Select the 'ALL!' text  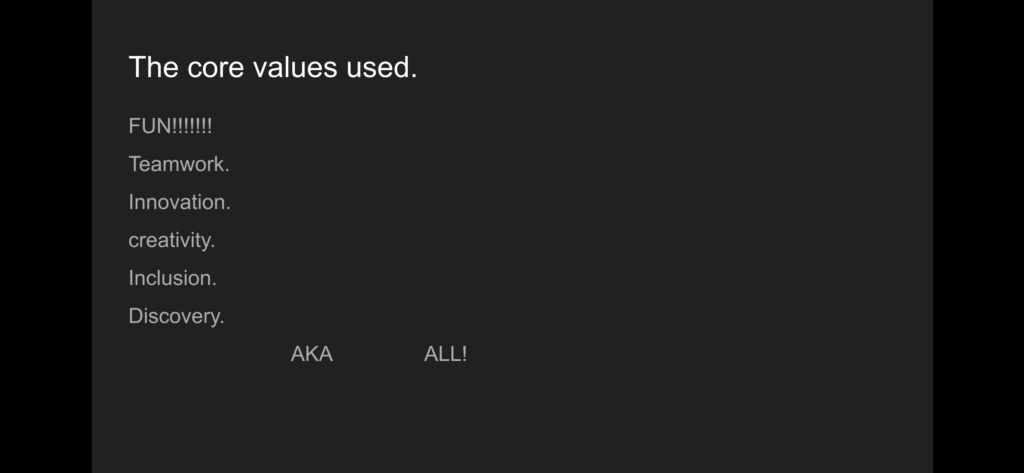pyautogui.click(x=445, y=354)
